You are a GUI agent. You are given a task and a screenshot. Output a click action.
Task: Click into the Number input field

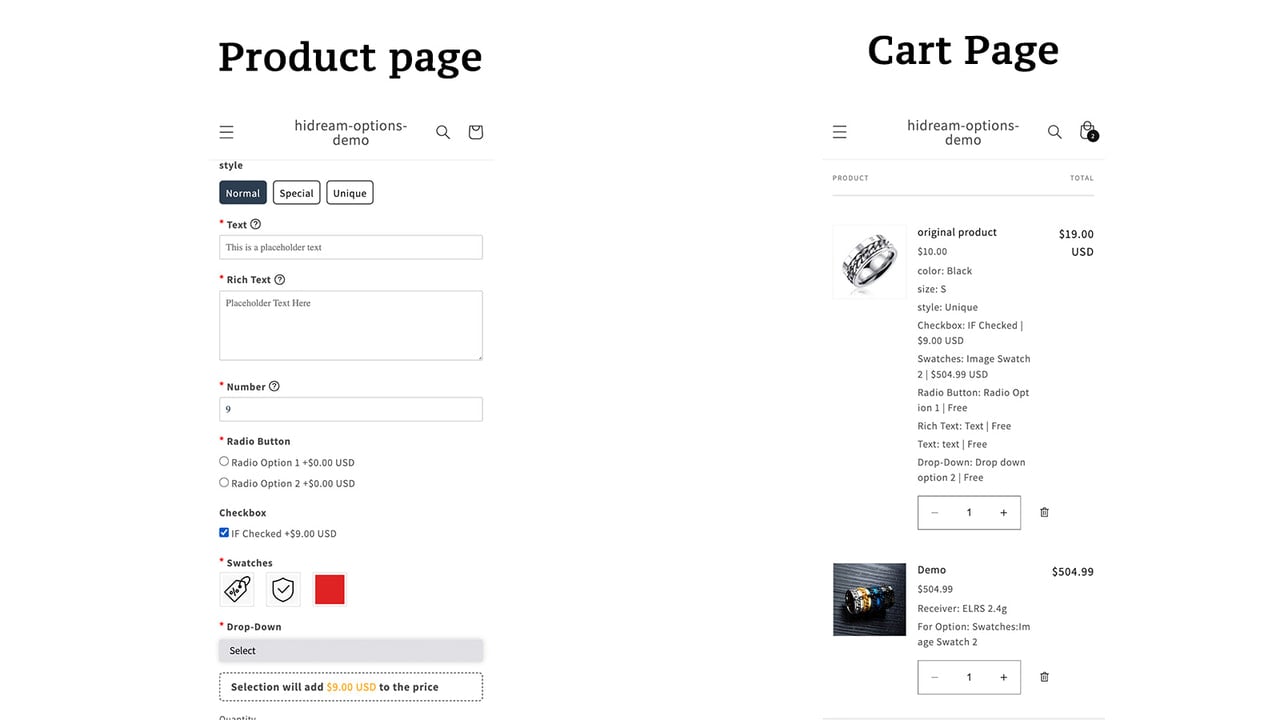(351, 409)
